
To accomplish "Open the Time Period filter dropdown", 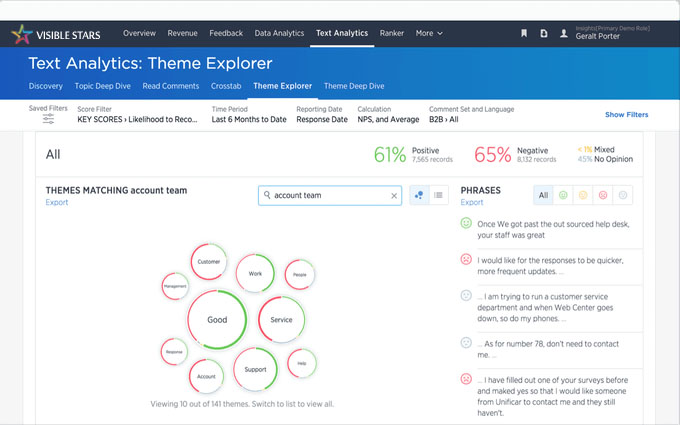I will pyautogui.click(x=249, y=119).
